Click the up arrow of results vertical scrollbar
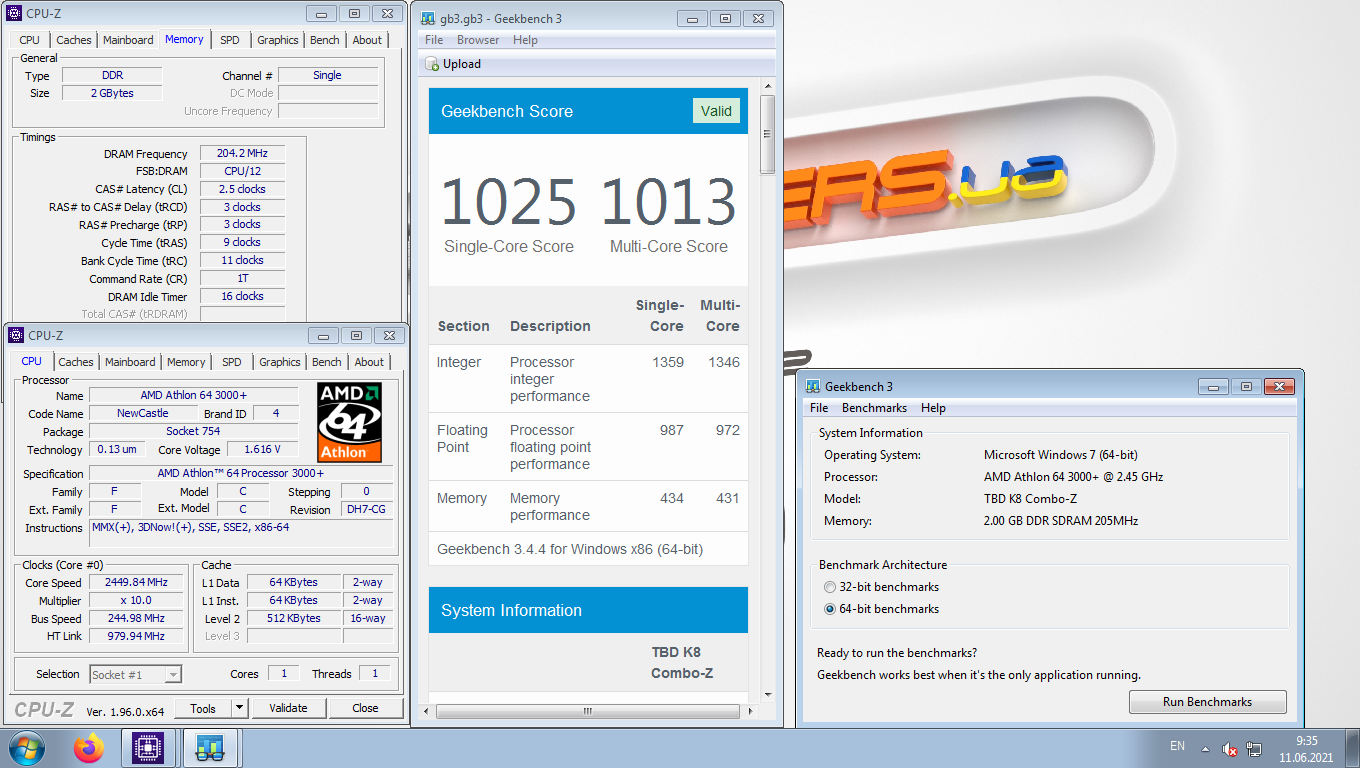The height and width of the screenshot is (768, 1360). coord(768,86)
